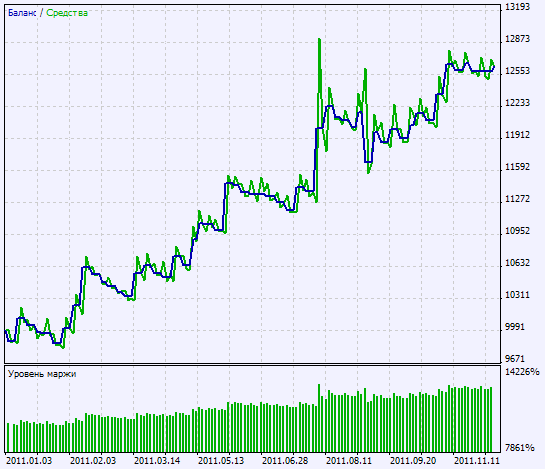This screenshot has height=469, width=545.
Task: Click the 2011.06.28 date label
Action: click(x=285, y=461)
